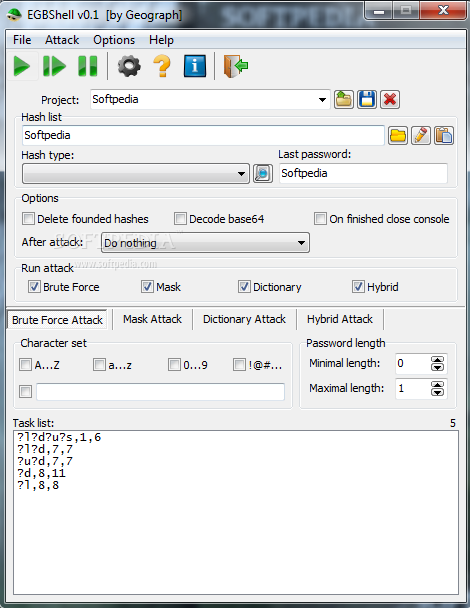Open the Help menu
Image resolution: width=470 pixels, height=608 pixels.
(161, 40)
